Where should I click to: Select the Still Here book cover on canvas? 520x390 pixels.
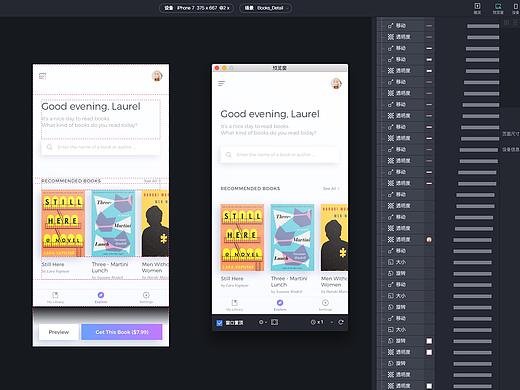pyautogui.click(x=63, y=223)
